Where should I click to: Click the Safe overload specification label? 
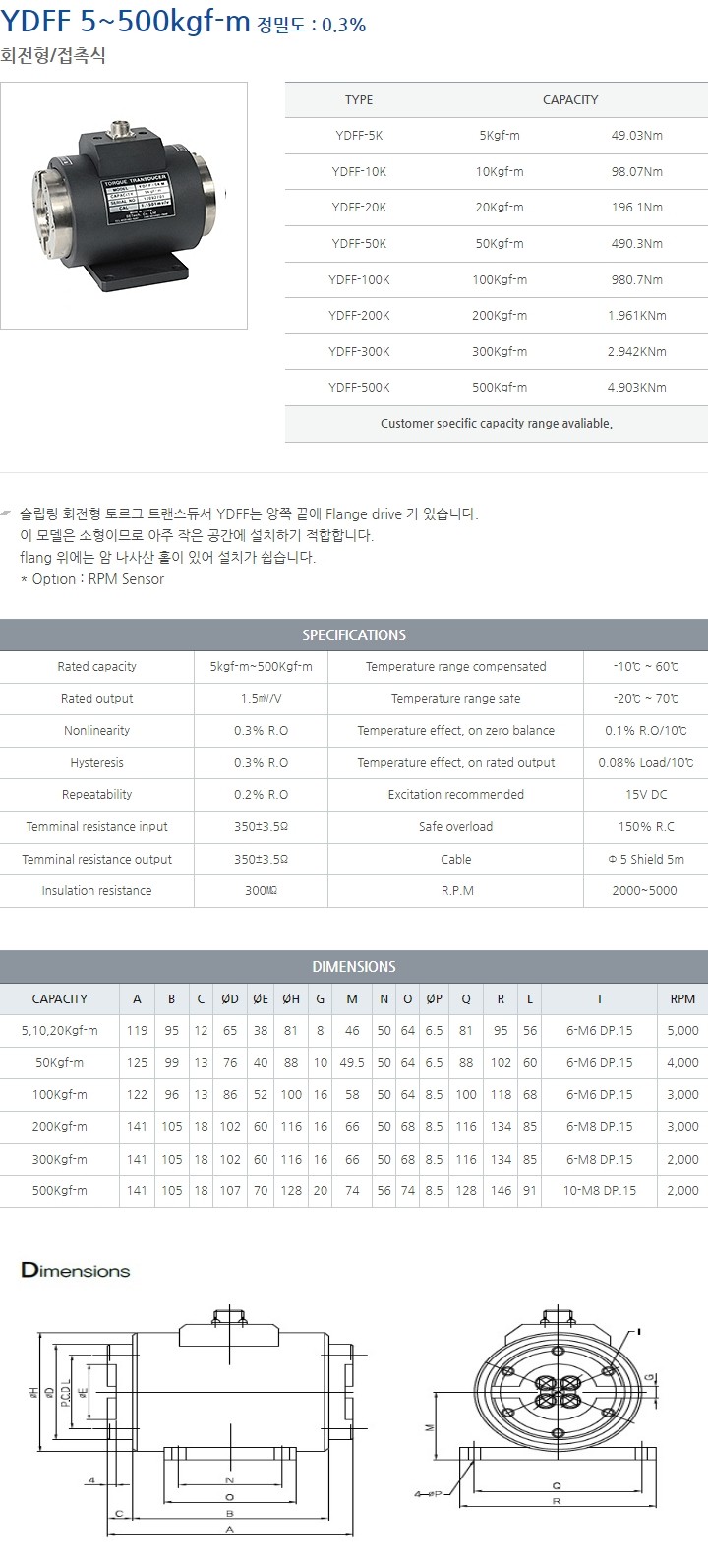pos(455,827)
